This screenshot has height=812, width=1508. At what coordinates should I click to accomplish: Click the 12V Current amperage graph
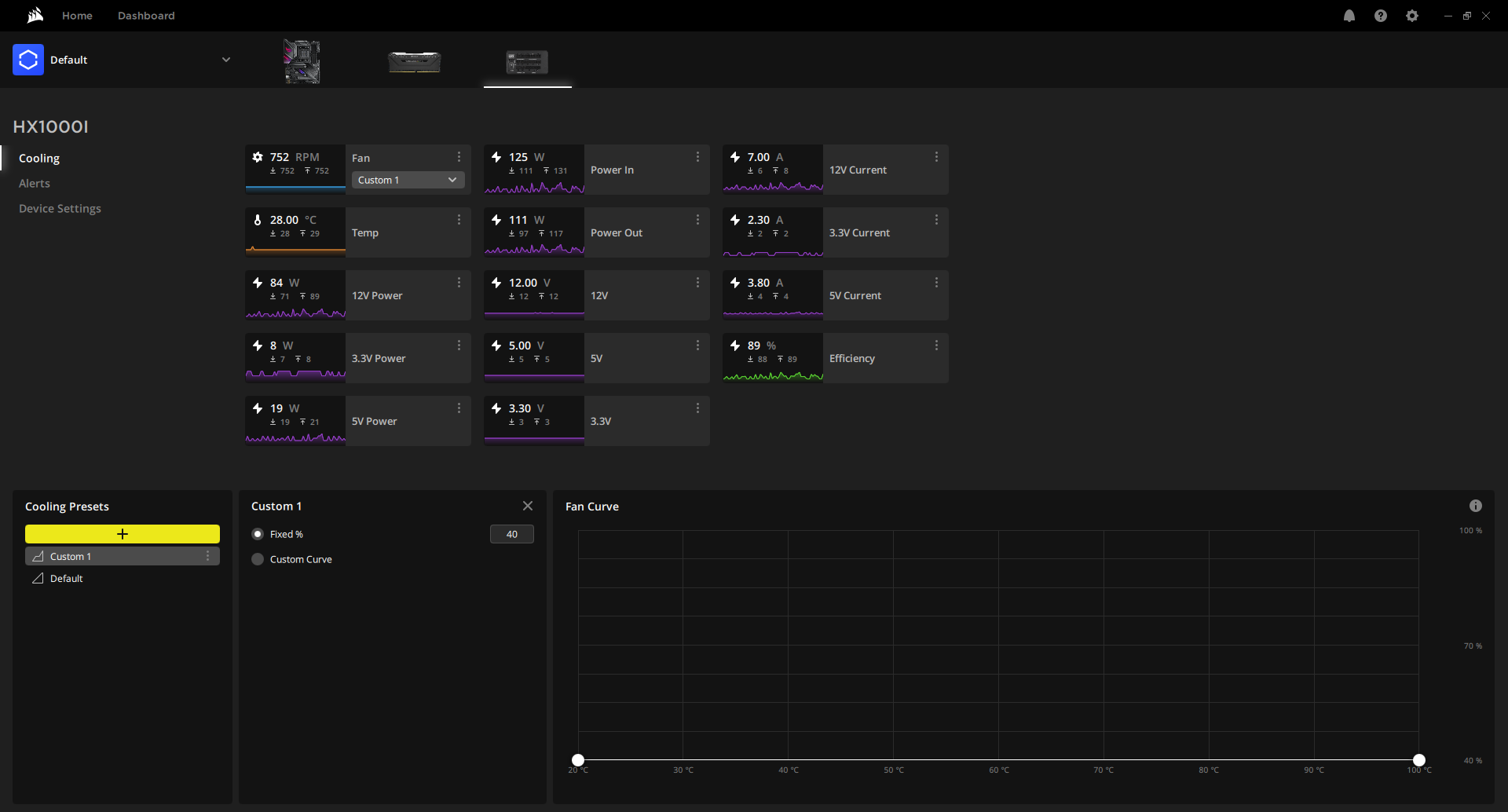773,187
